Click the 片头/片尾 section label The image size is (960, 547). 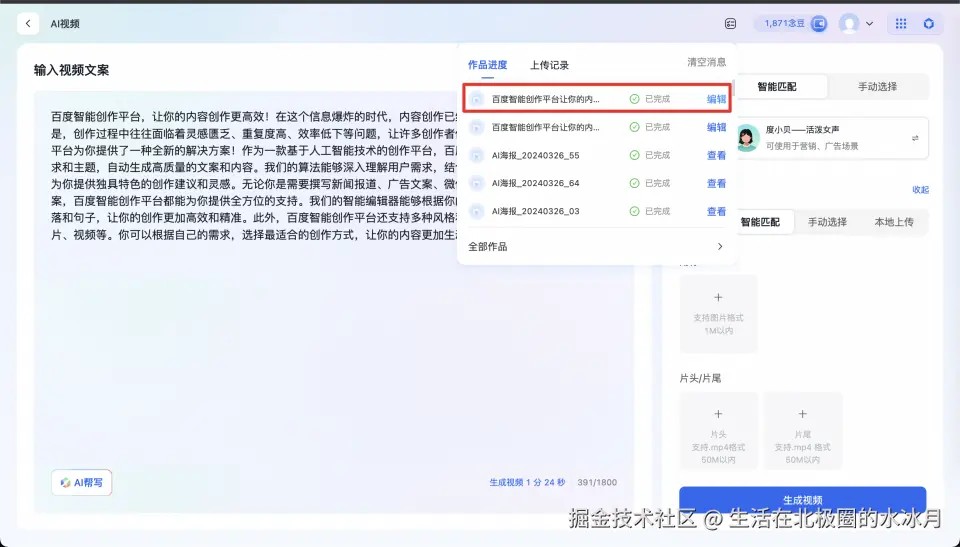point(700,379)
